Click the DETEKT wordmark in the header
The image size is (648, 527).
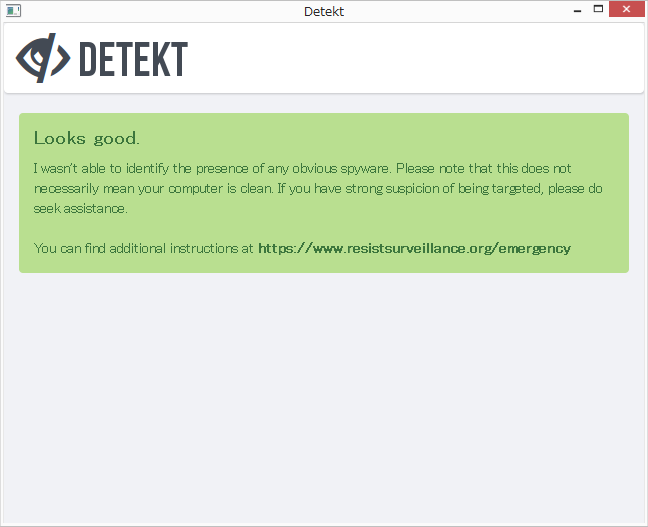[x=132, y=60]
